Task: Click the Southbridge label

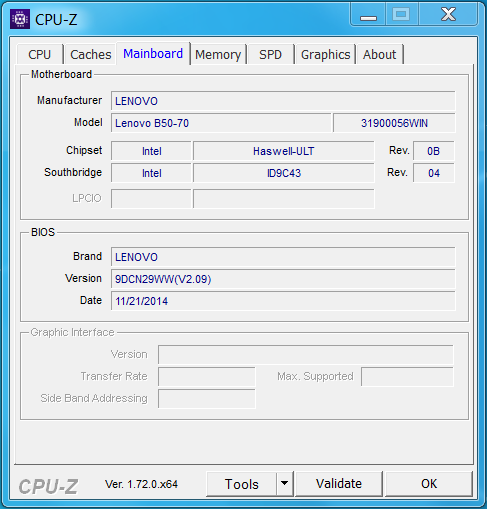Action: click(x=73, y=172)
